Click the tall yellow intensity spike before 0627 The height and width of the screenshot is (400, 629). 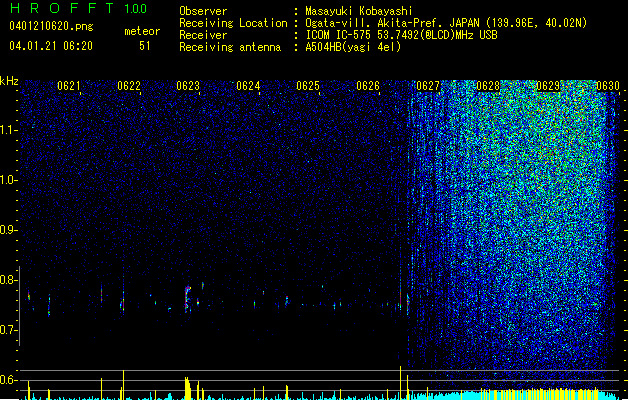tap(400, 381)
